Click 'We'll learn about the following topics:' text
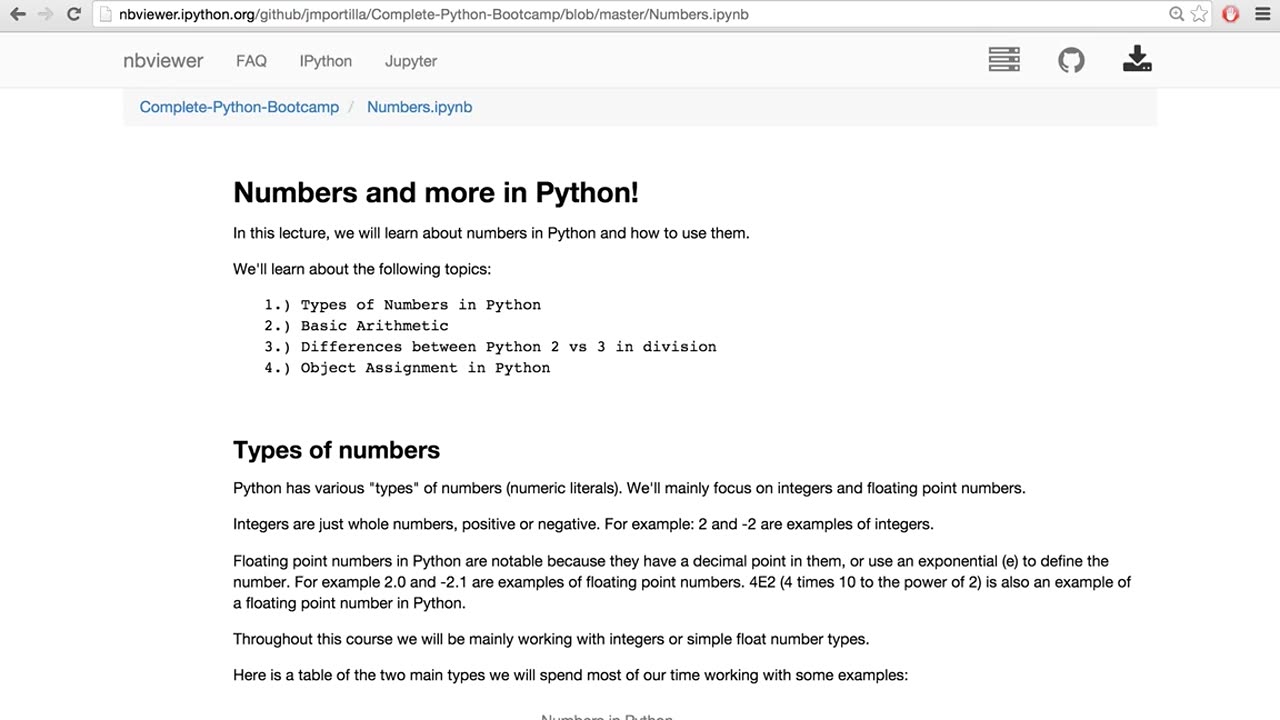Viewport: 1280px width, 720px height. pyautogui.click(x=362, y=269)
